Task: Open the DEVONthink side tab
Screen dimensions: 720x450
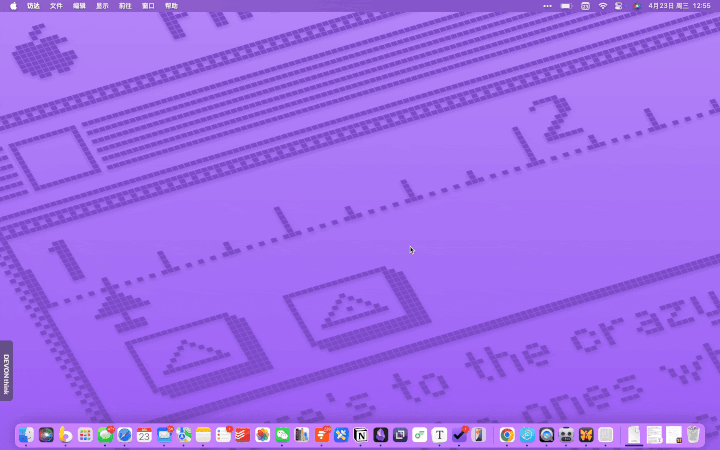Action: pos(6,370)
